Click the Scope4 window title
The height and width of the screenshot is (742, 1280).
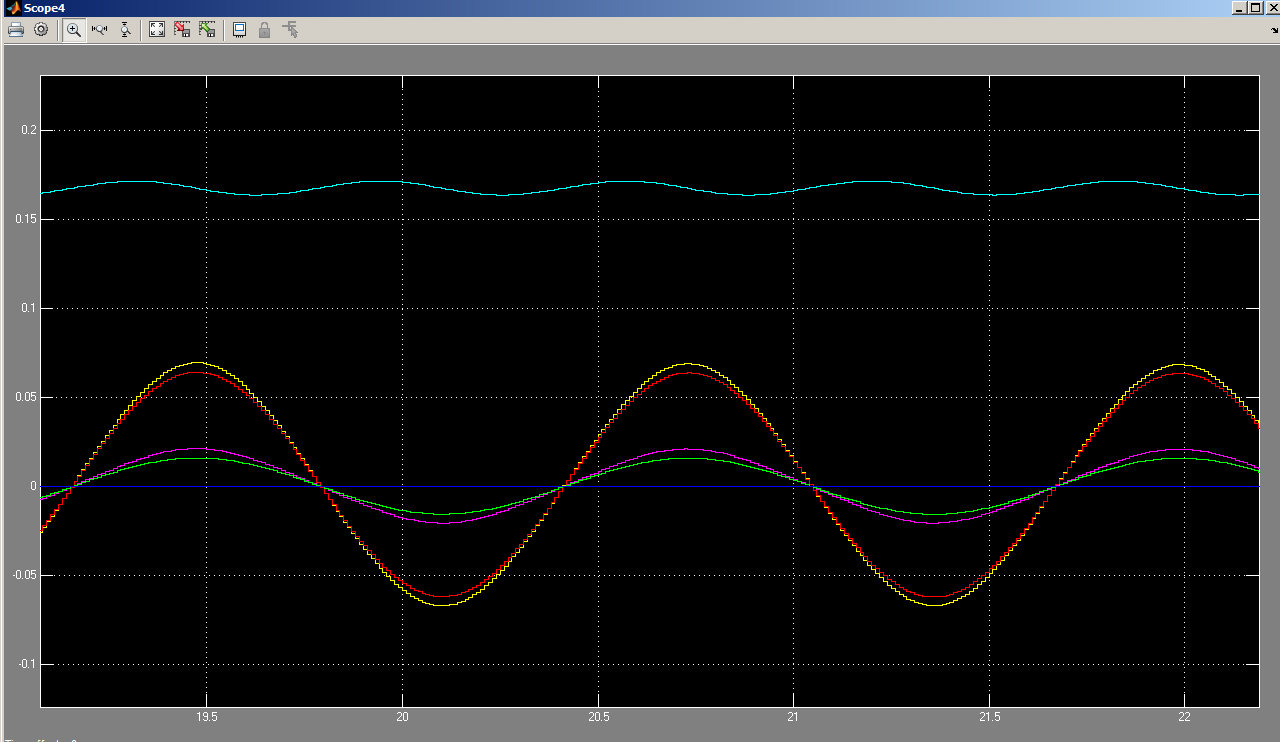pyautogui.click(x=45, y=8)
